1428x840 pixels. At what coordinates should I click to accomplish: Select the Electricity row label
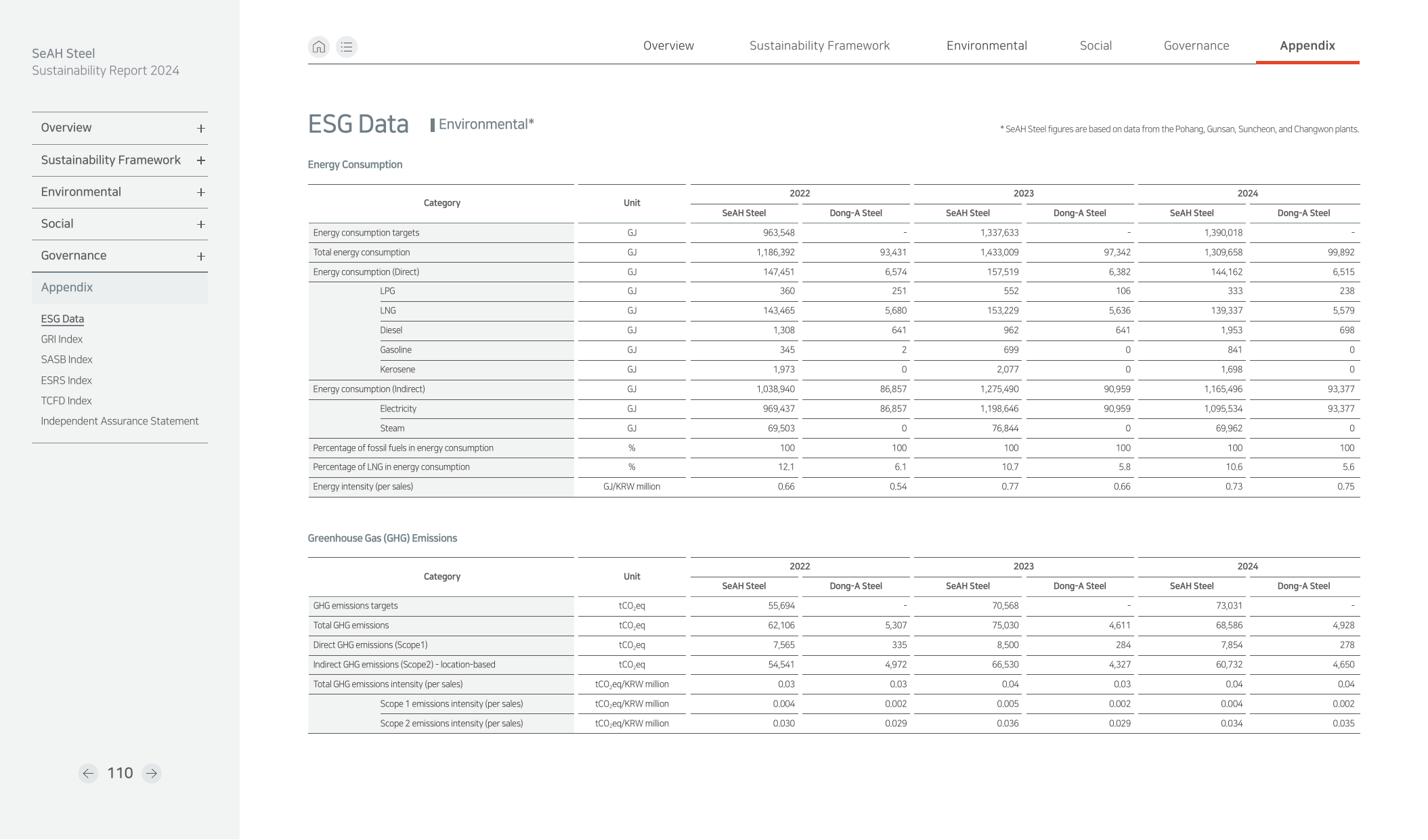(398, 409)
